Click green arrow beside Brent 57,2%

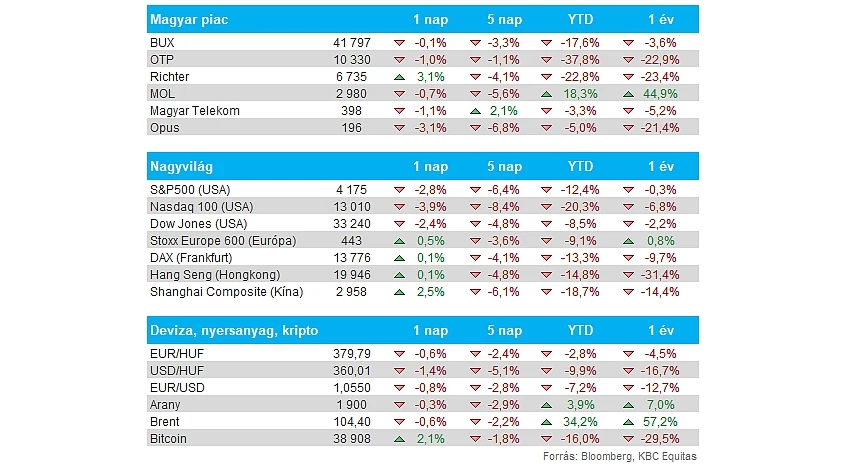tap(628, 422)
